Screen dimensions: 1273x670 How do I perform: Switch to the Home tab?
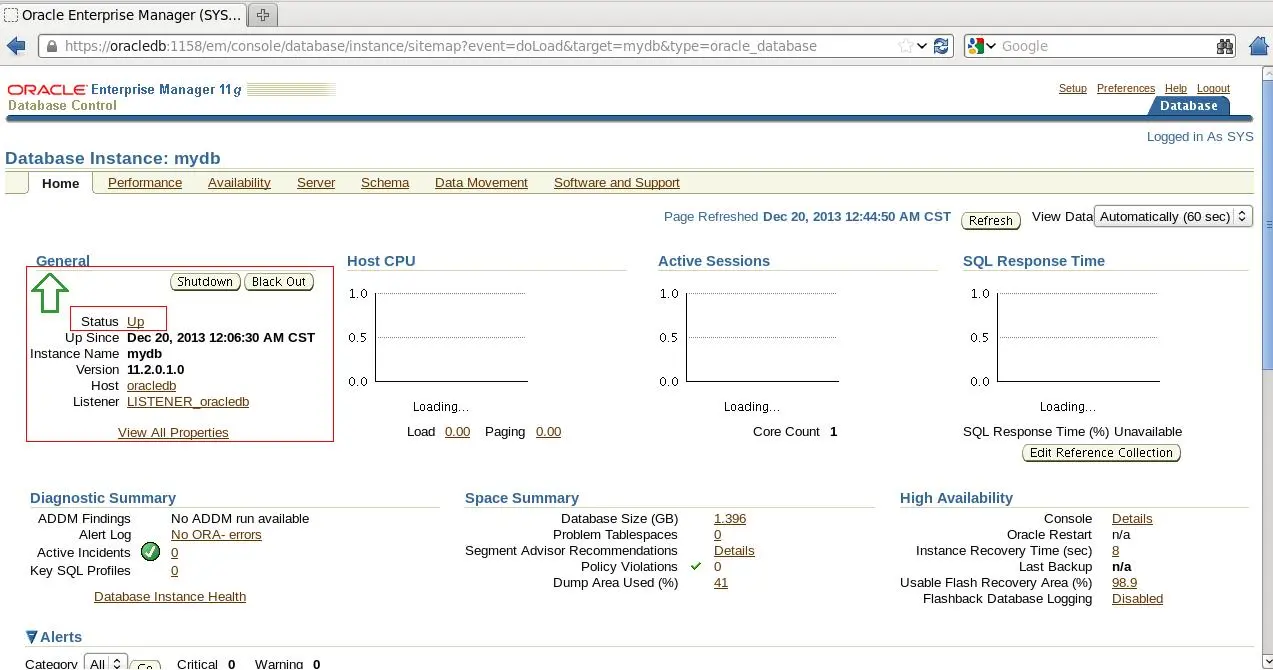click(x=60, y=183)
